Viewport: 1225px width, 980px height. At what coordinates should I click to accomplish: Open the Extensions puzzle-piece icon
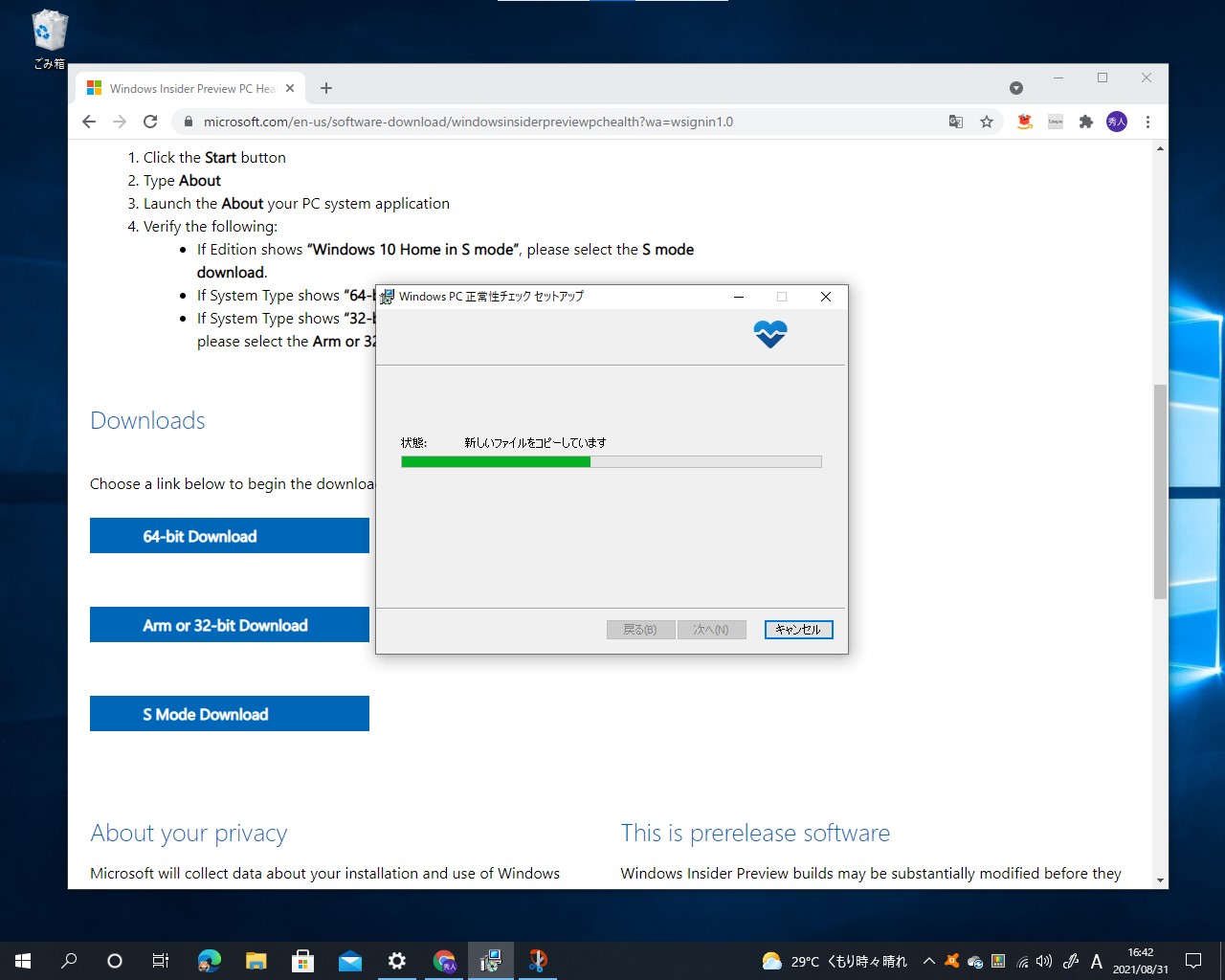[1085, 122]
